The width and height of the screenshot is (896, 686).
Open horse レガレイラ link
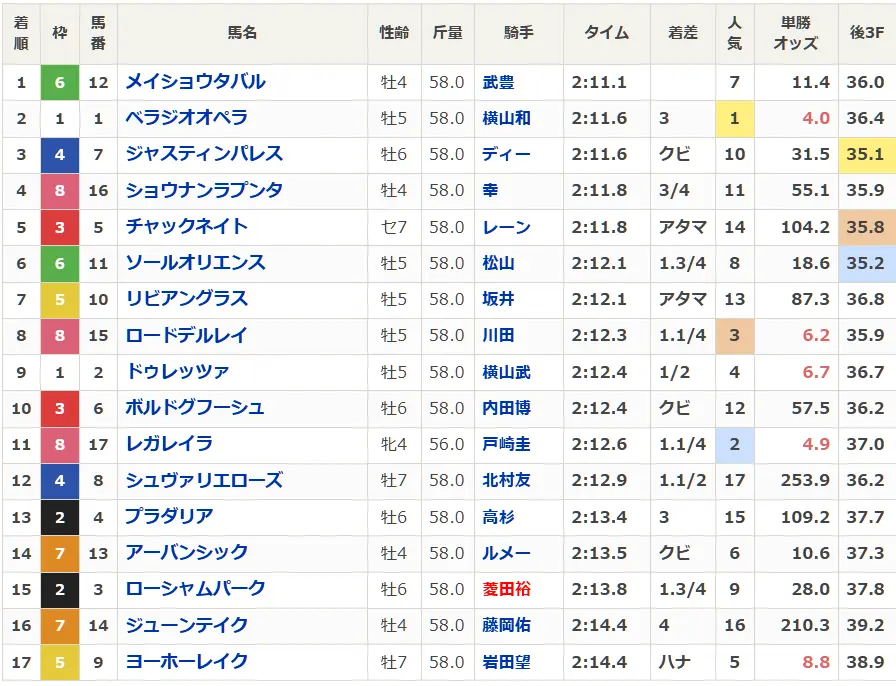coord(169,444)
